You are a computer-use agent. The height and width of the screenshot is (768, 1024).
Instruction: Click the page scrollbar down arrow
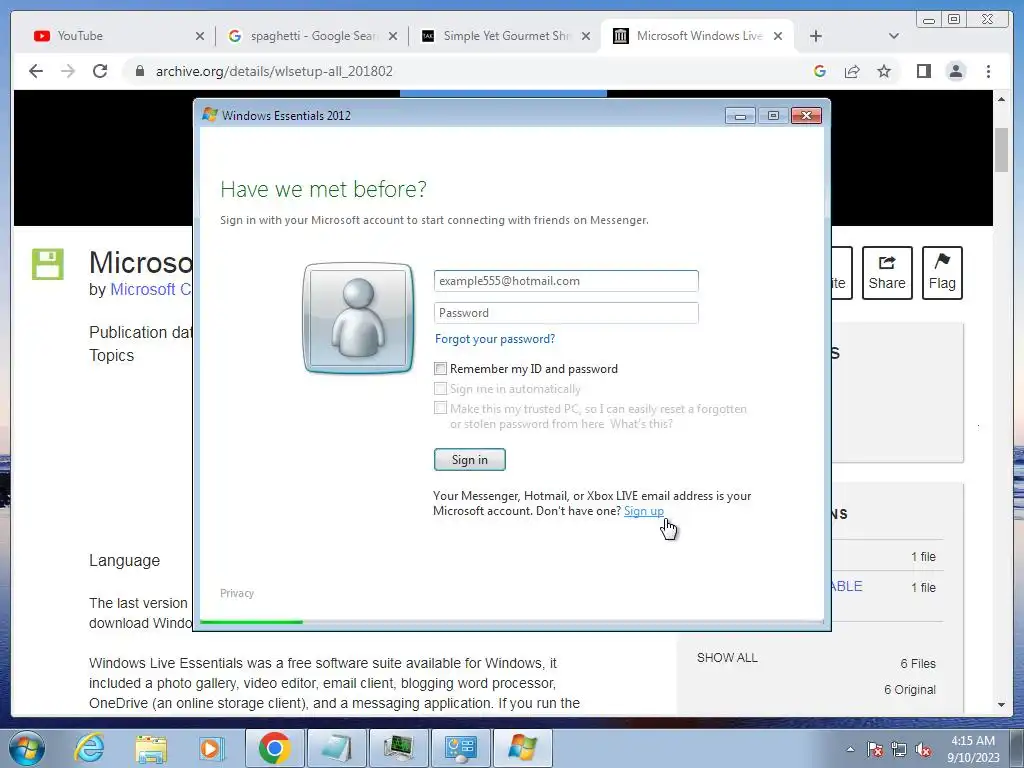[x=1001, y=705]
